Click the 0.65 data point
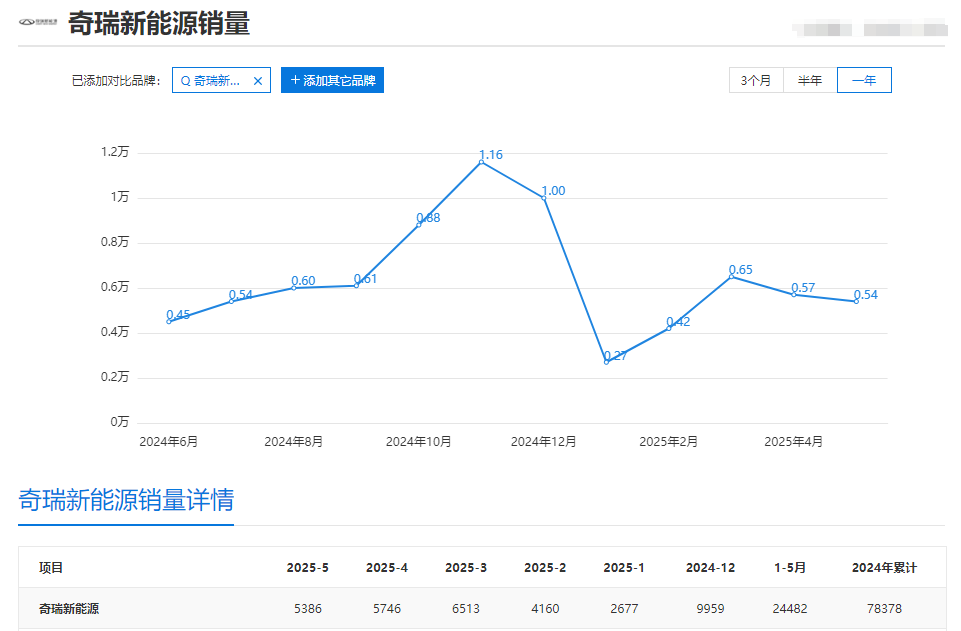Viewport: 961px width, 631px height. (x=731, y=277)
